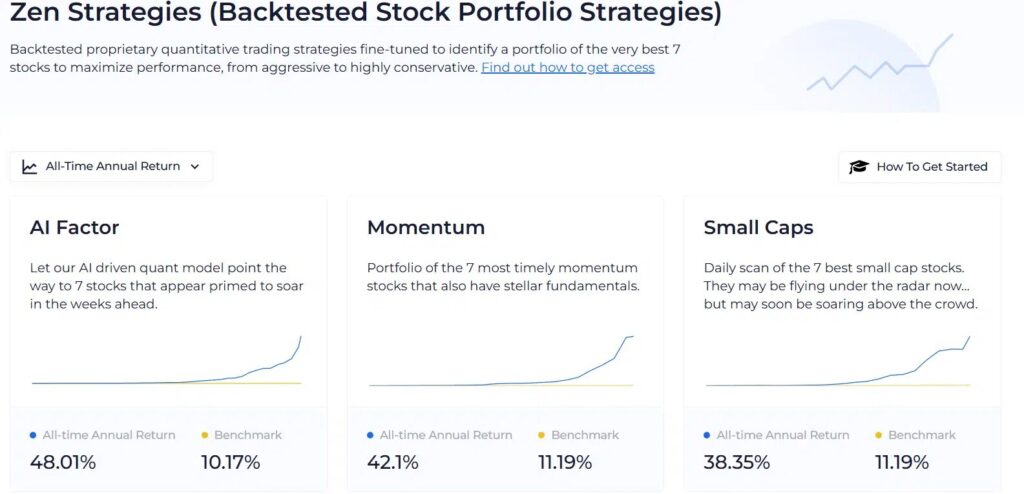Click the blue legend dot in Momentum card

pos(370,435)
